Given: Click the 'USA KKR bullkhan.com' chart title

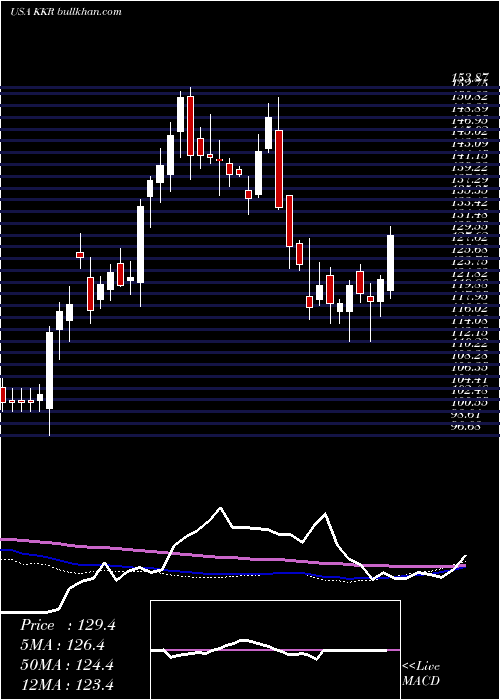Looking at the screenshot, I should 66,11.
